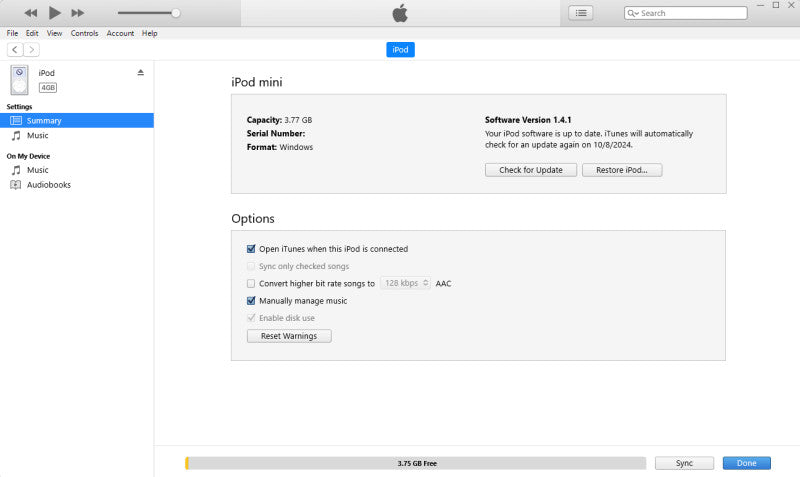Click Music note icon under On My Device

click(x=16, y=170)
